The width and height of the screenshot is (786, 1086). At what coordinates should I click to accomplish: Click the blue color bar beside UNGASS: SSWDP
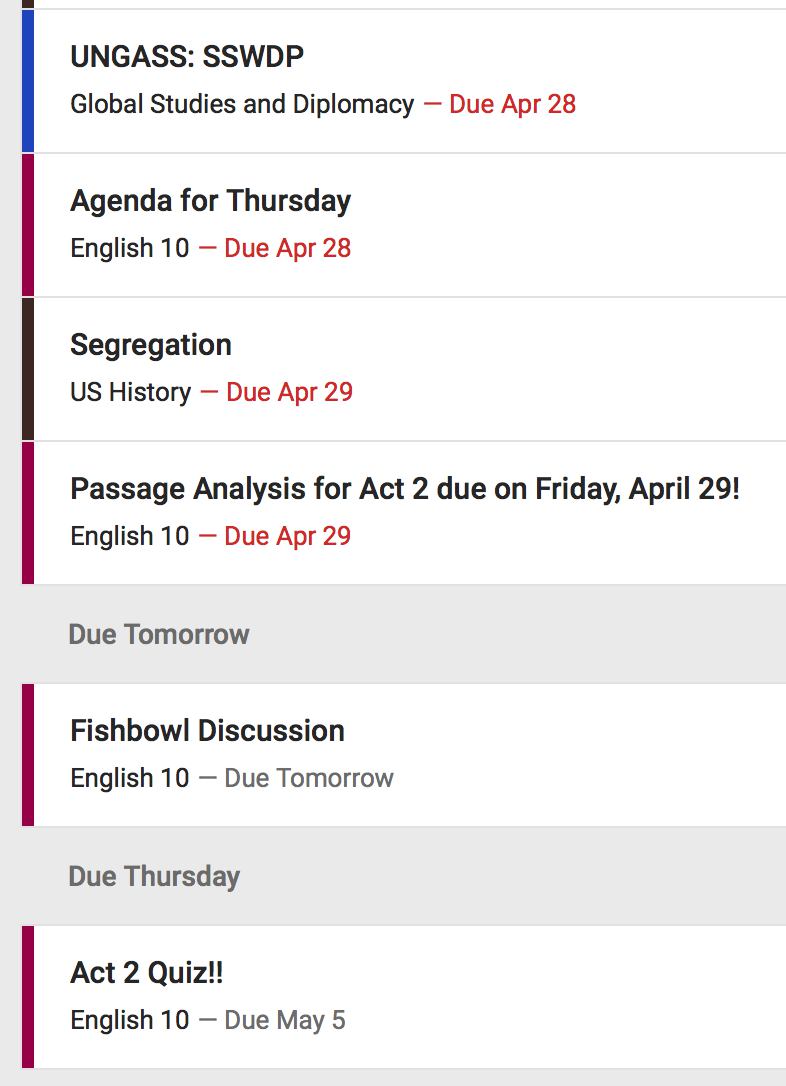tap(28, 81)
